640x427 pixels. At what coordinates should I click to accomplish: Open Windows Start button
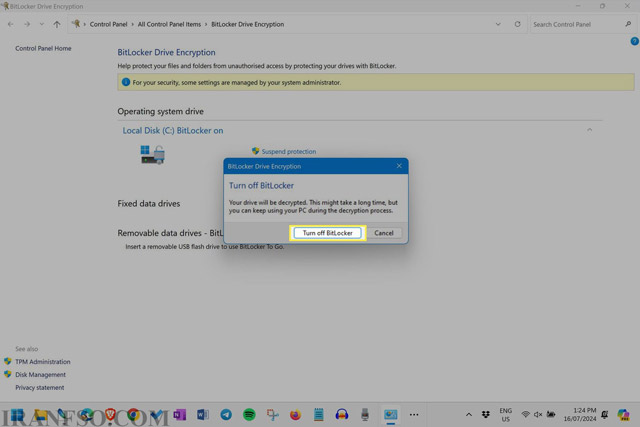click(17, 415)
